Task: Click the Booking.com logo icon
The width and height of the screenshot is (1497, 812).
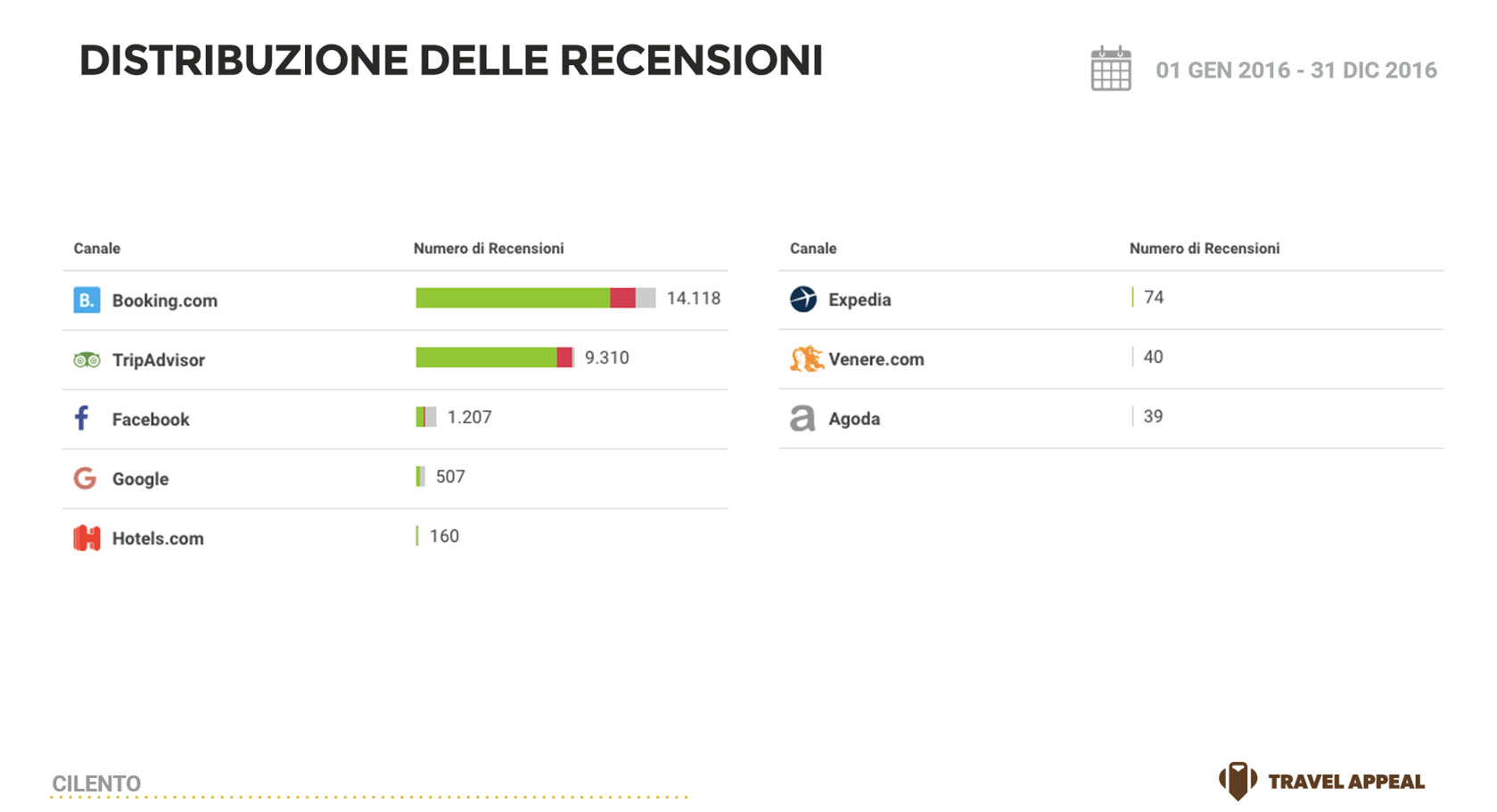Action: point(86,299)
